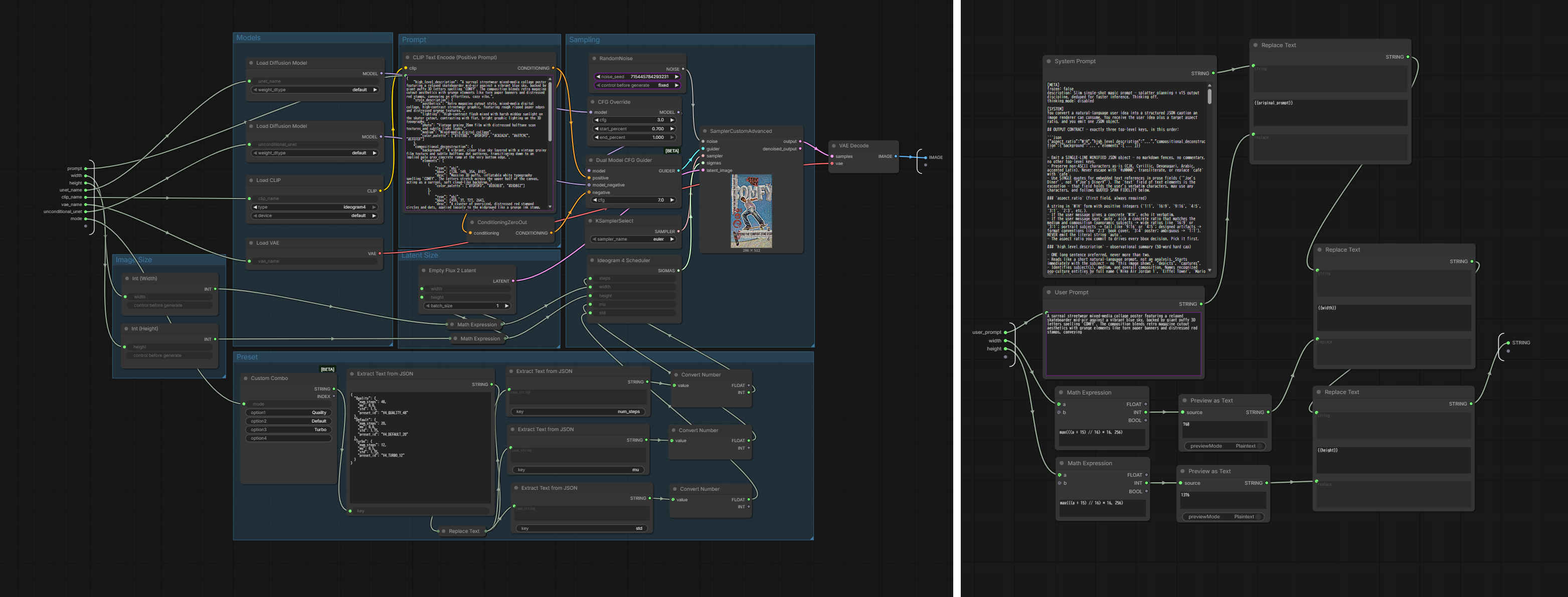The height and width of the screenshot is (597, 1568).
Task: Collapse the Ideogram 4 Scheduler node
Action: click(x=592, y=261)
